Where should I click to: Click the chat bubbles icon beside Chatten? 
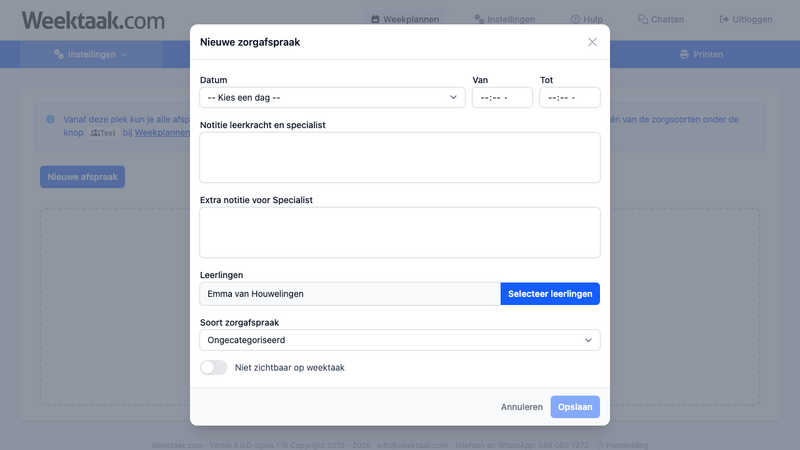click(643, 19)
